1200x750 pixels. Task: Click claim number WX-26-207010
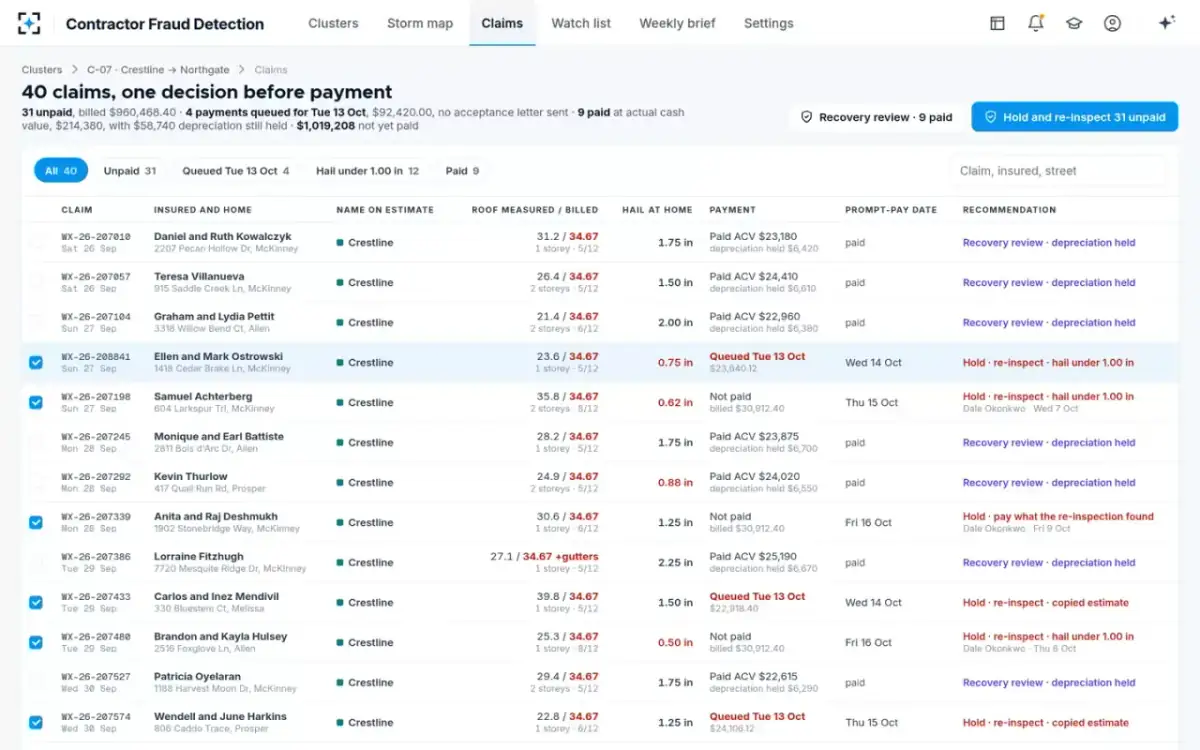click(96, 237)
